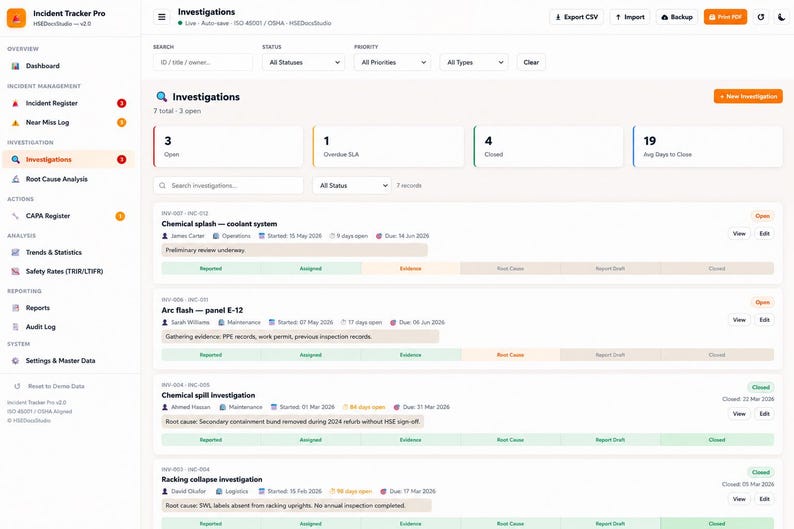Image resolution: width=794 pixels, height=529 pixels.
Task: Click the Overdue SLA stat card
Action: pyautogui.click(x=388, y=146)
